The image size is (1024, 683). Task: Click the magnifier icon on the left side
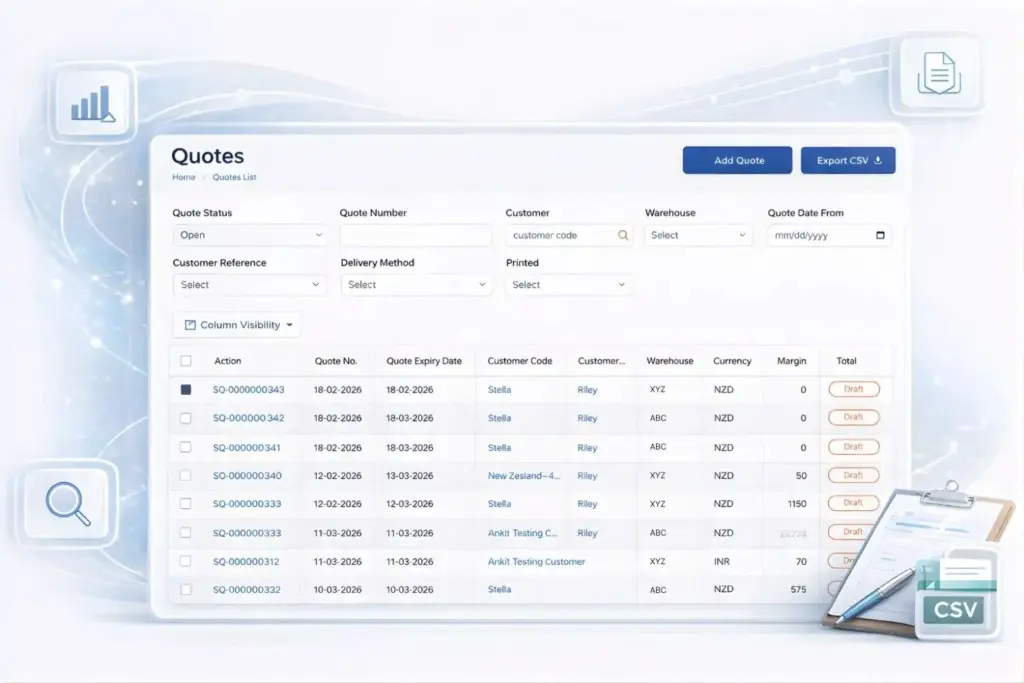[67, 505]
